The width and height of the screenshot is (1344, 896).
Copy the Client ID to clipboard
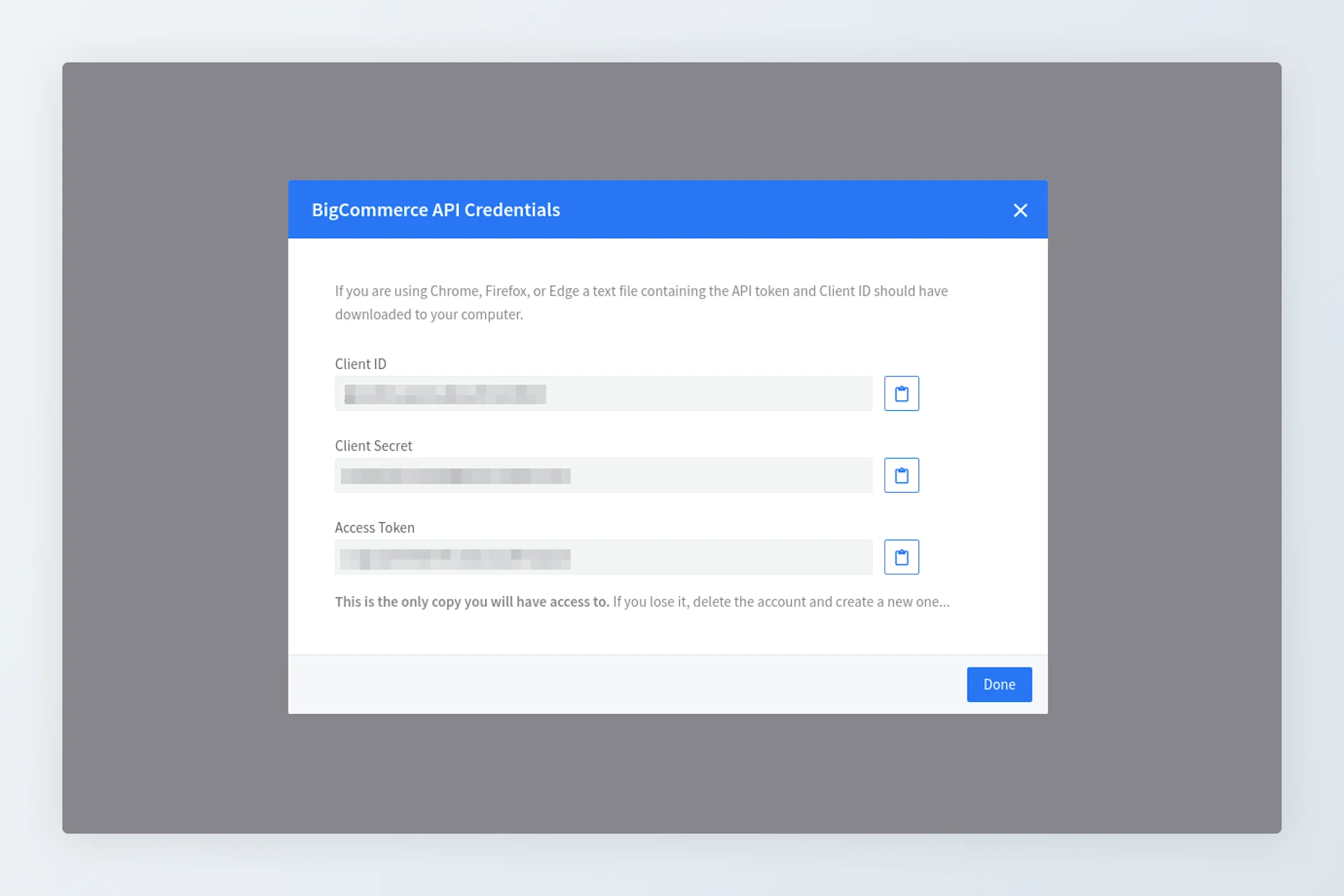pos(901,393)
